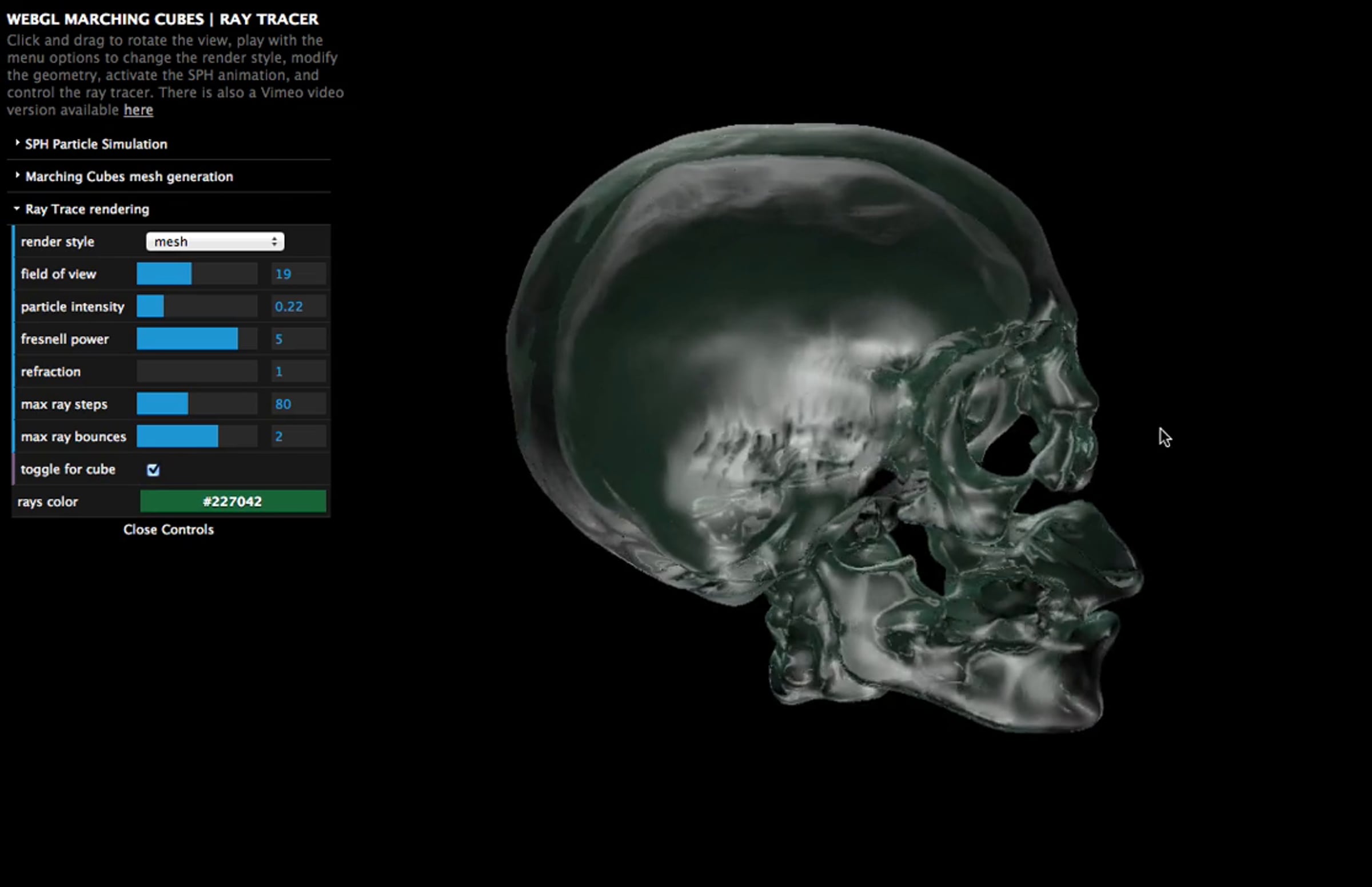The height and width of the screenshot is (887, 1372).
Task: Click the Close Controls button
Action: pyautogui.click(x=169, y=530)
